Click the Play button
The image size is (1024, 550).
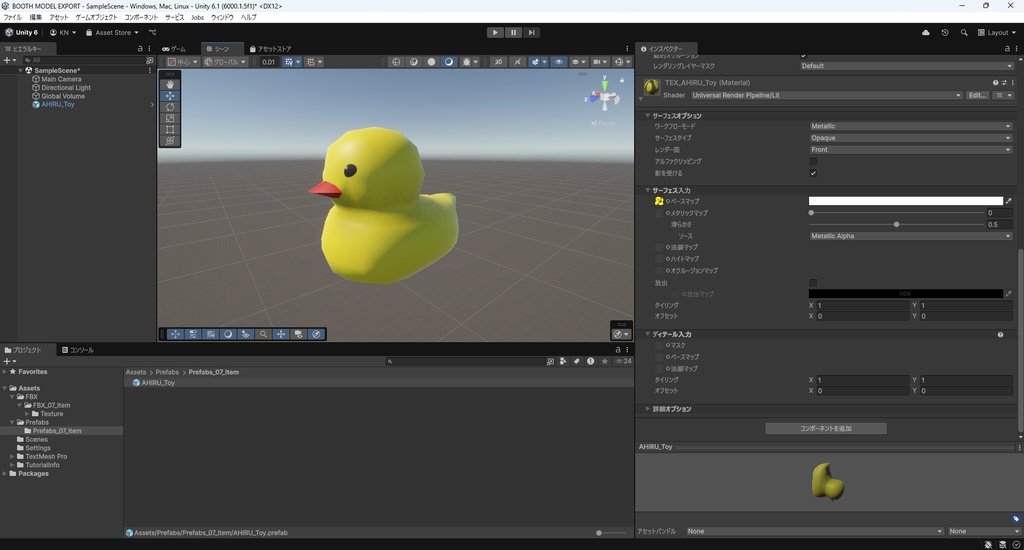495,32
